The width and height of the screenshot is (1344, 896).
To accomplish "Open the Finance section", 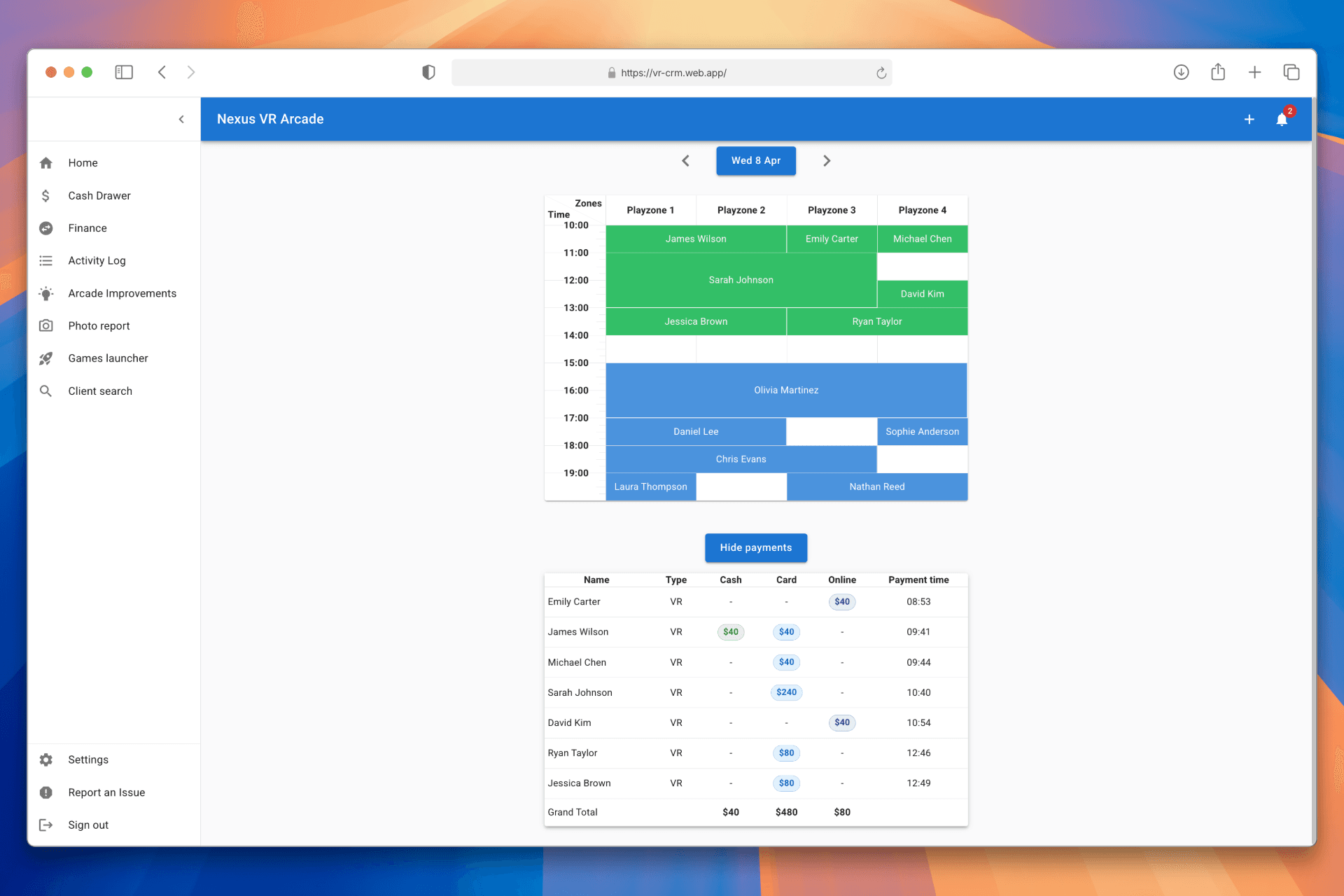I will [x=87, y=227].
